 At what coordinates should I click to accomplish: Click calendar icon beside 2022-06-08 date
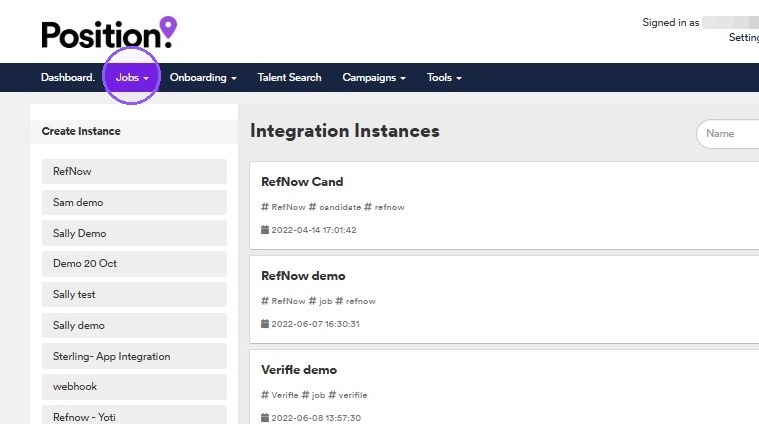point(265,418)
